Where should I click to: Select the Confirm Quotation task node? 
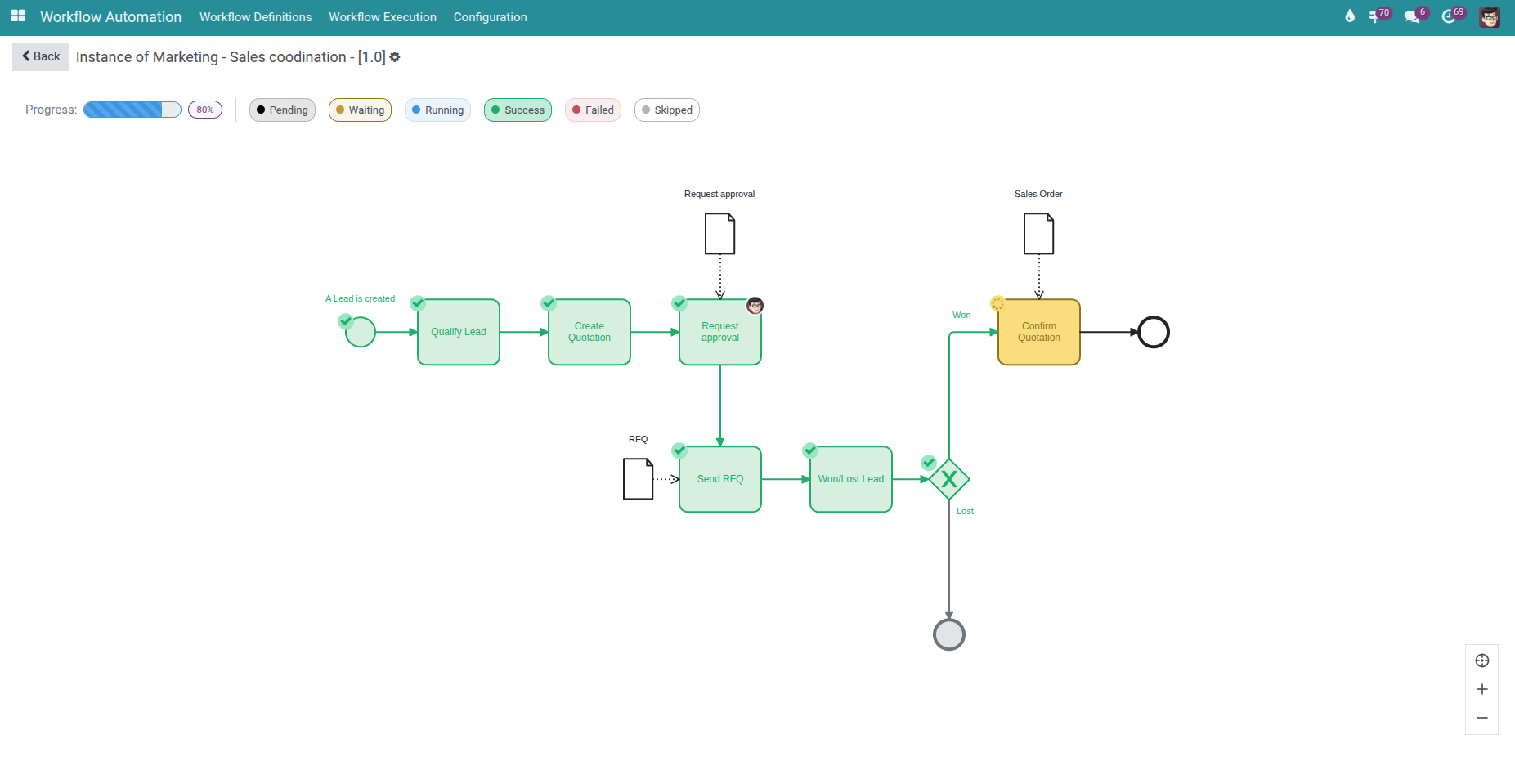point(1038,331)
